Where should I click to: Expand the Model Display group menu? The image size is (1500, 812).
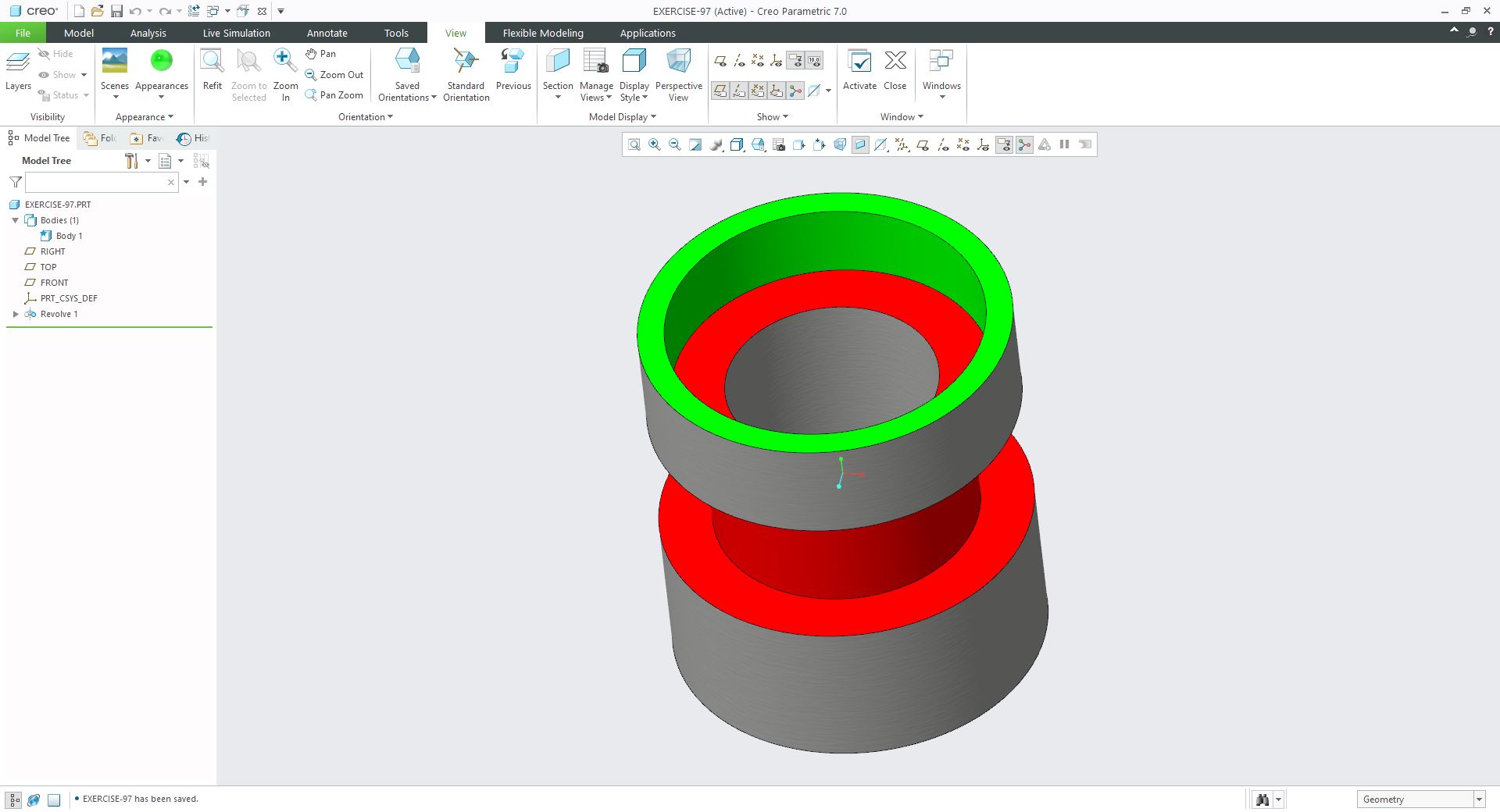622,117
